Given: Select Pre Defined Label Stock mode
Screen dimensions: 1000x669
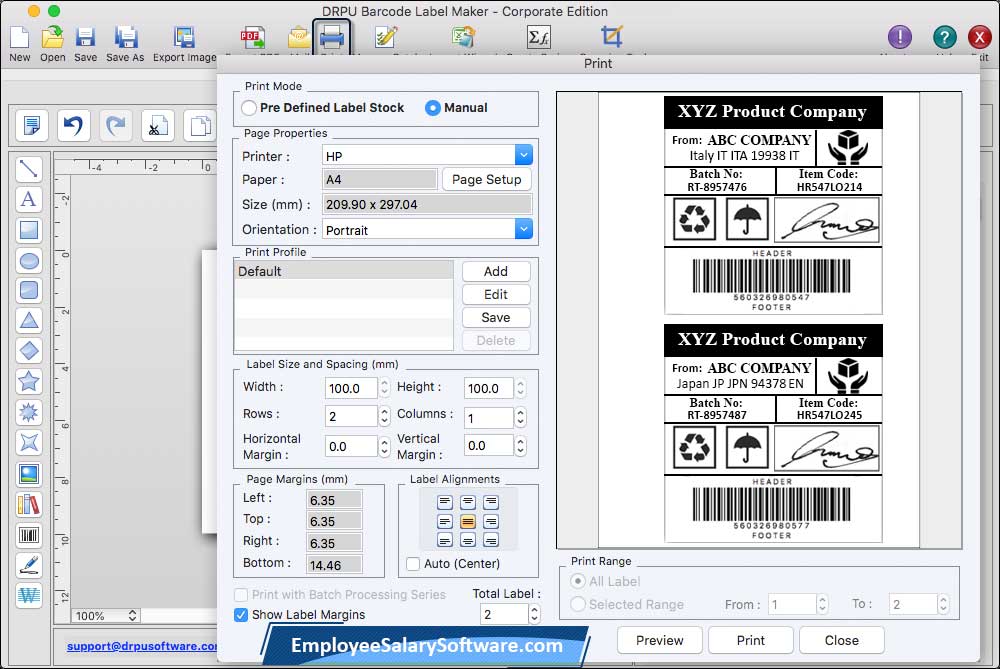Looking at the screenshot, I should (x=249, y=108).
